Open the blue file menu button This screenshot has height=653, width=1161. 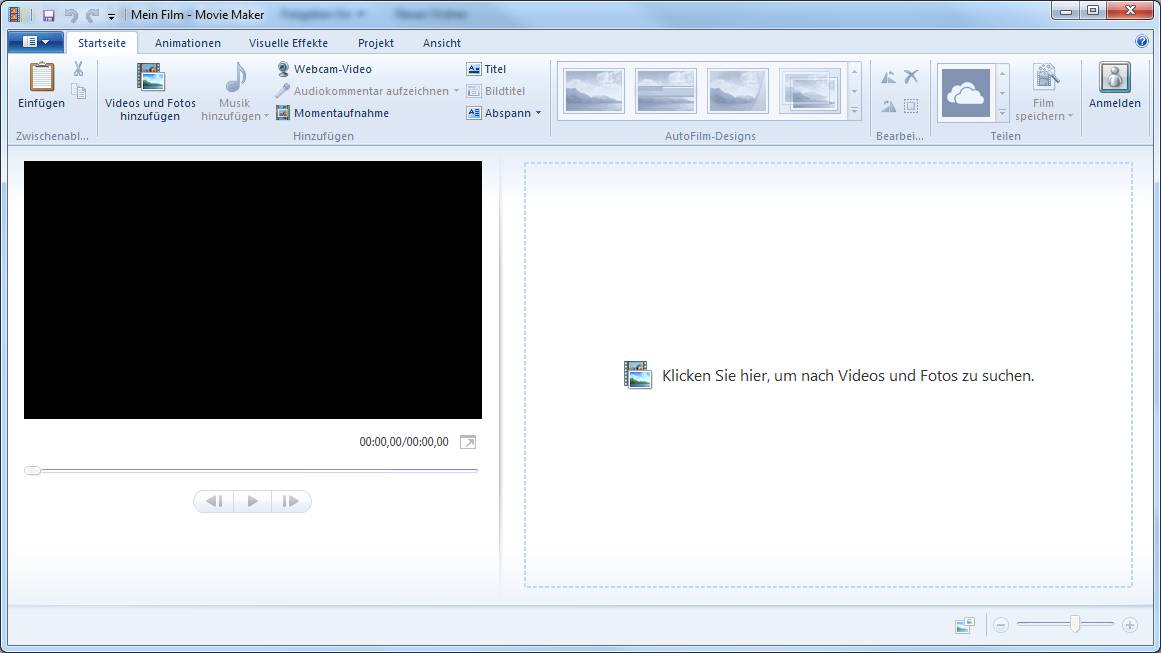[x=35, y=42]
